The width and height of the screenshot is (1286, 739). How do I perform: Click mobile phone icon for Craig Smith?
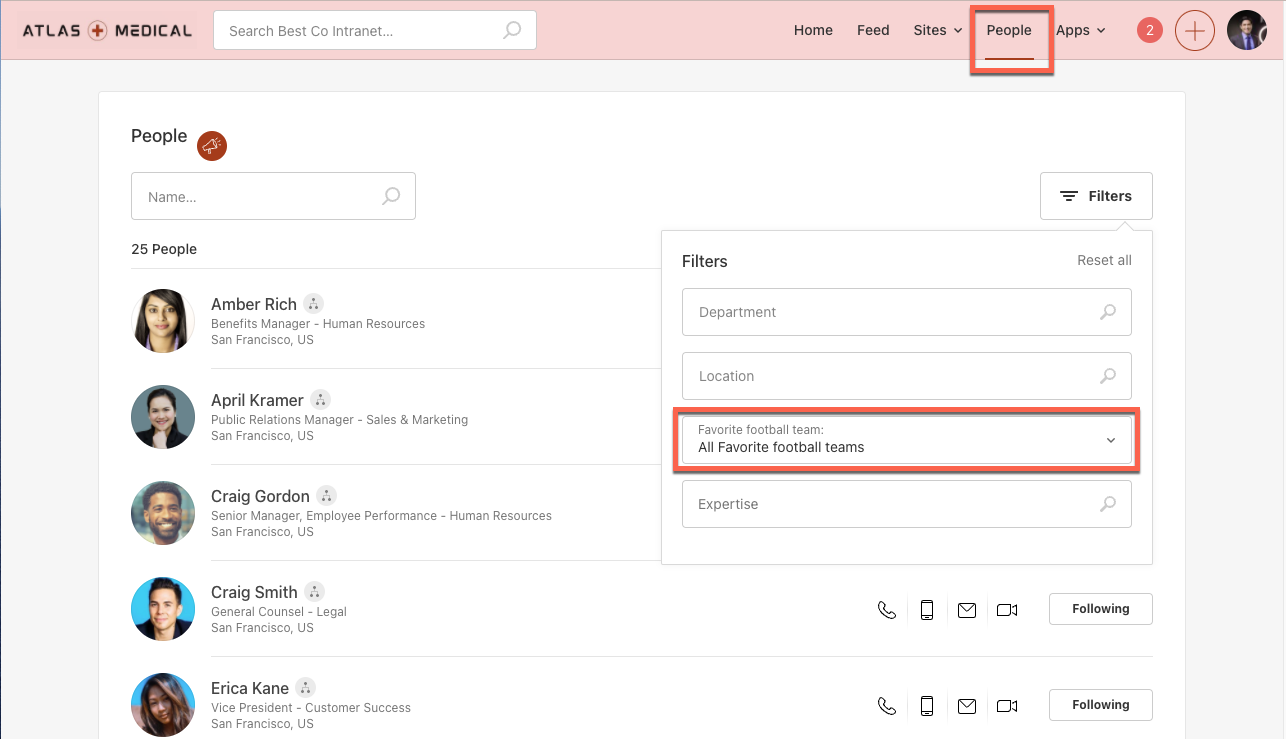tap(927, 610)
